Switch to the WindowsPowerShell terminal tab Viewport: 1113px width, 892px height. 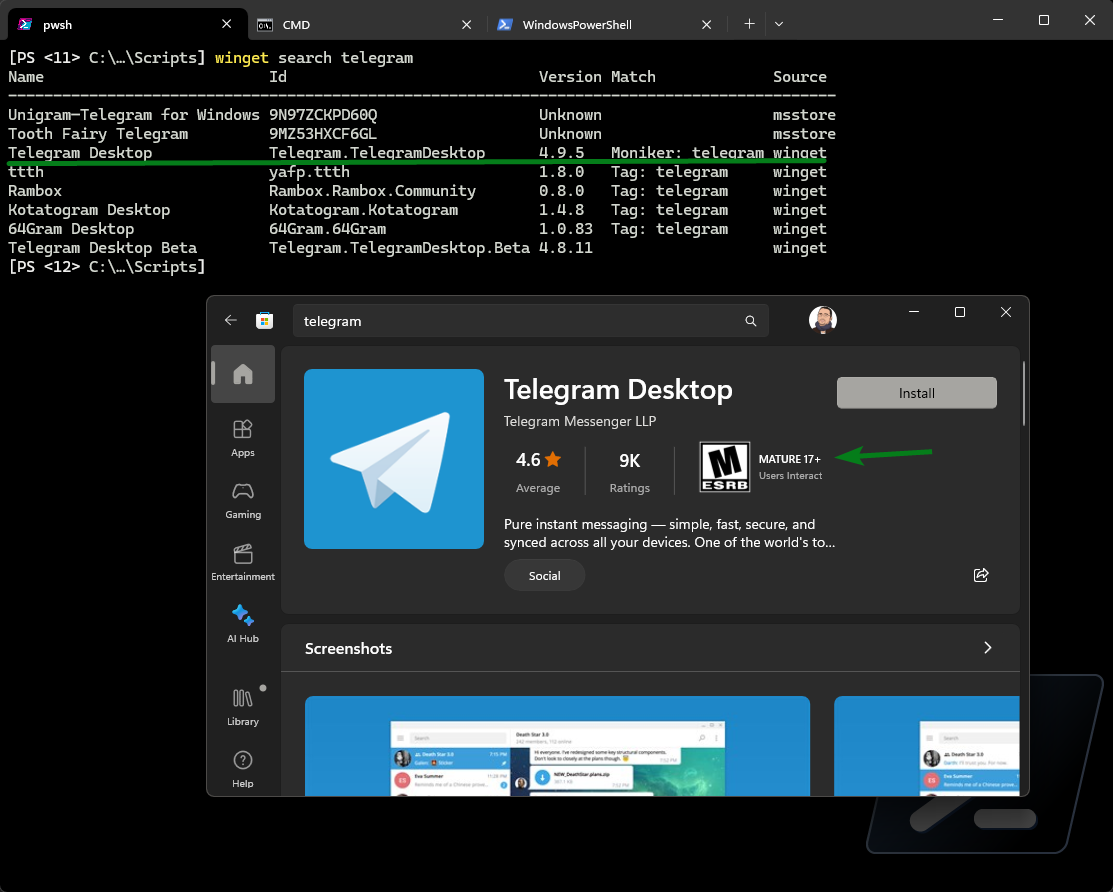[x=607, y=25]
